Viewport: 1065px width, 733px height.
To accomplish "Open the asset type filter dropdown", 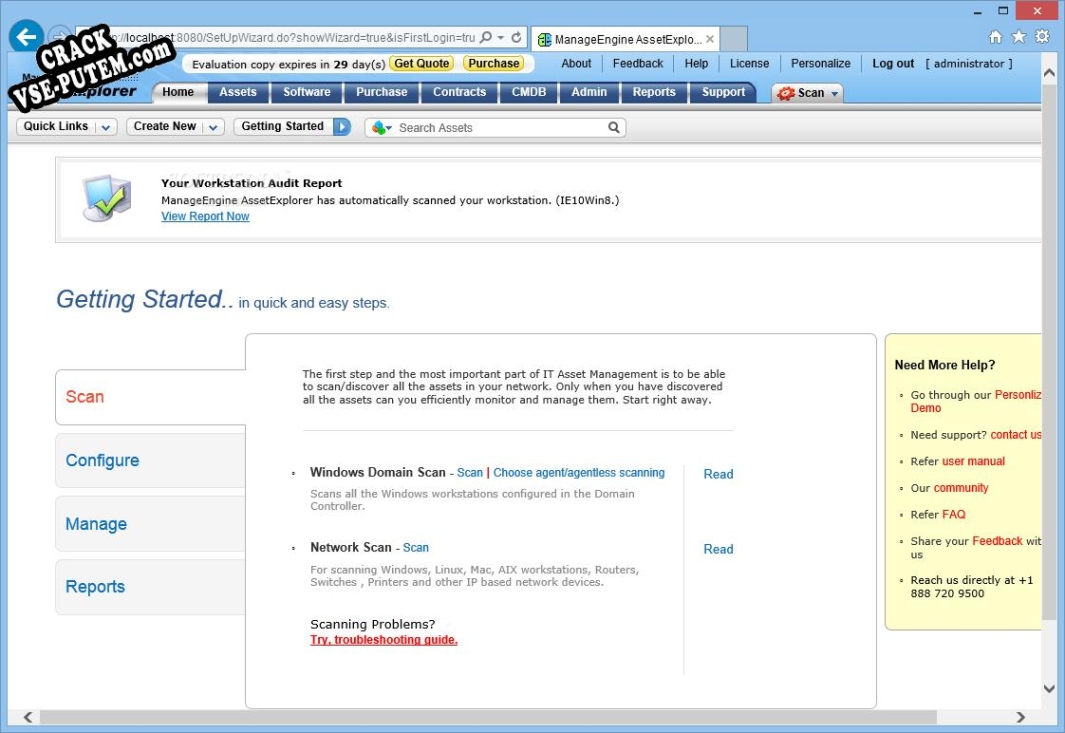I will click(x=382, y=127).
